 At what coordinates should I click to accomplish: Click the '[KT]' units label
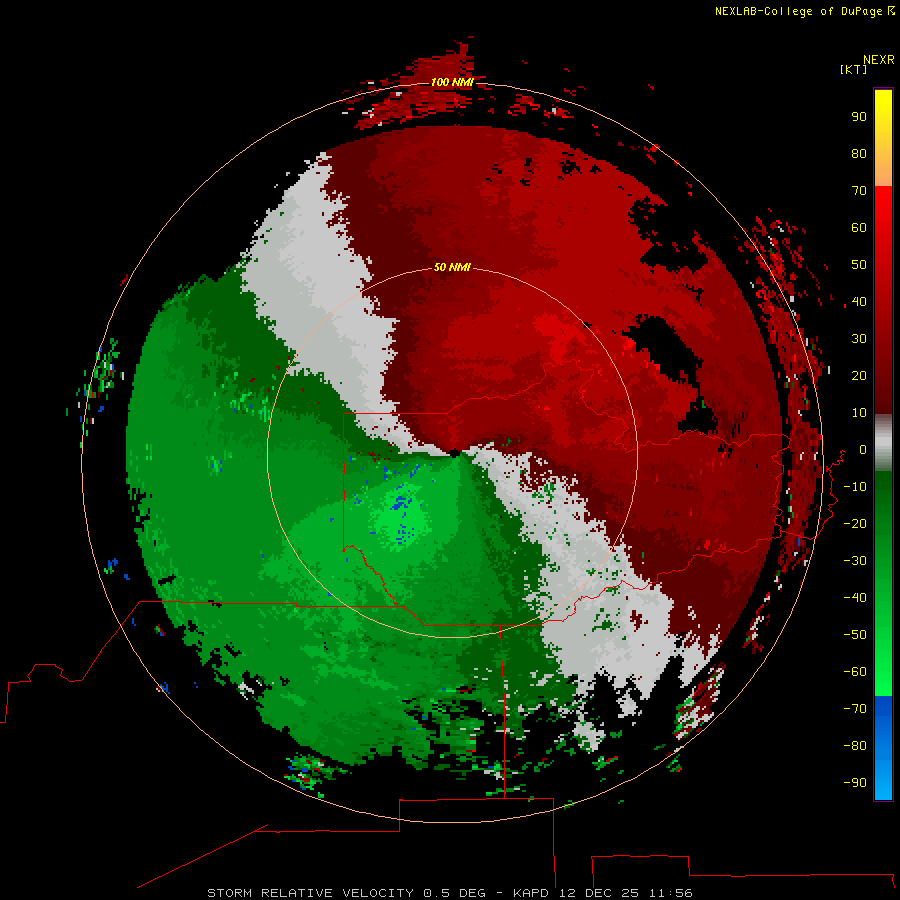[853, 69]
